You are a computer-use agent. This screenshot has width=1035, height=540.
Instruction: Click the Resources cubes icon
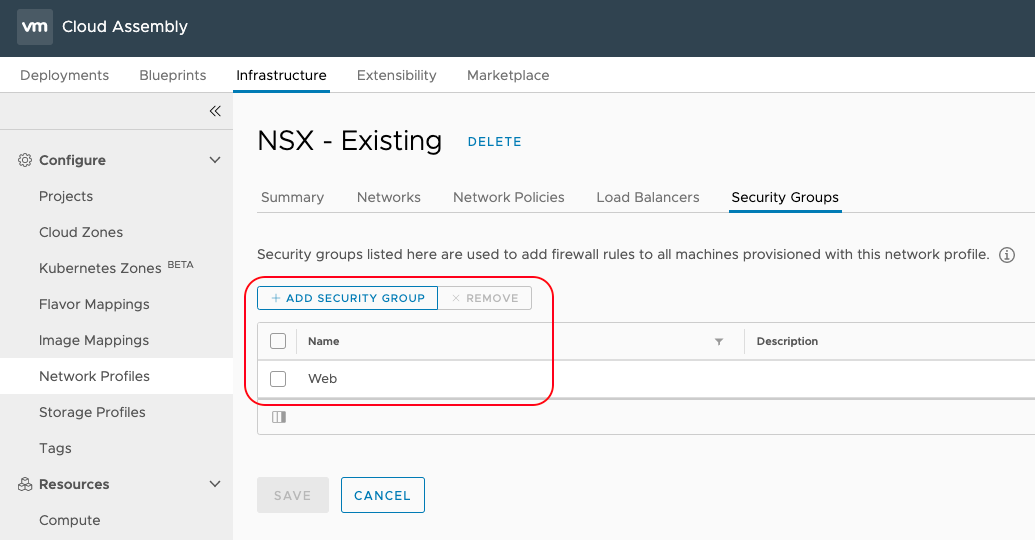point(25,484)
